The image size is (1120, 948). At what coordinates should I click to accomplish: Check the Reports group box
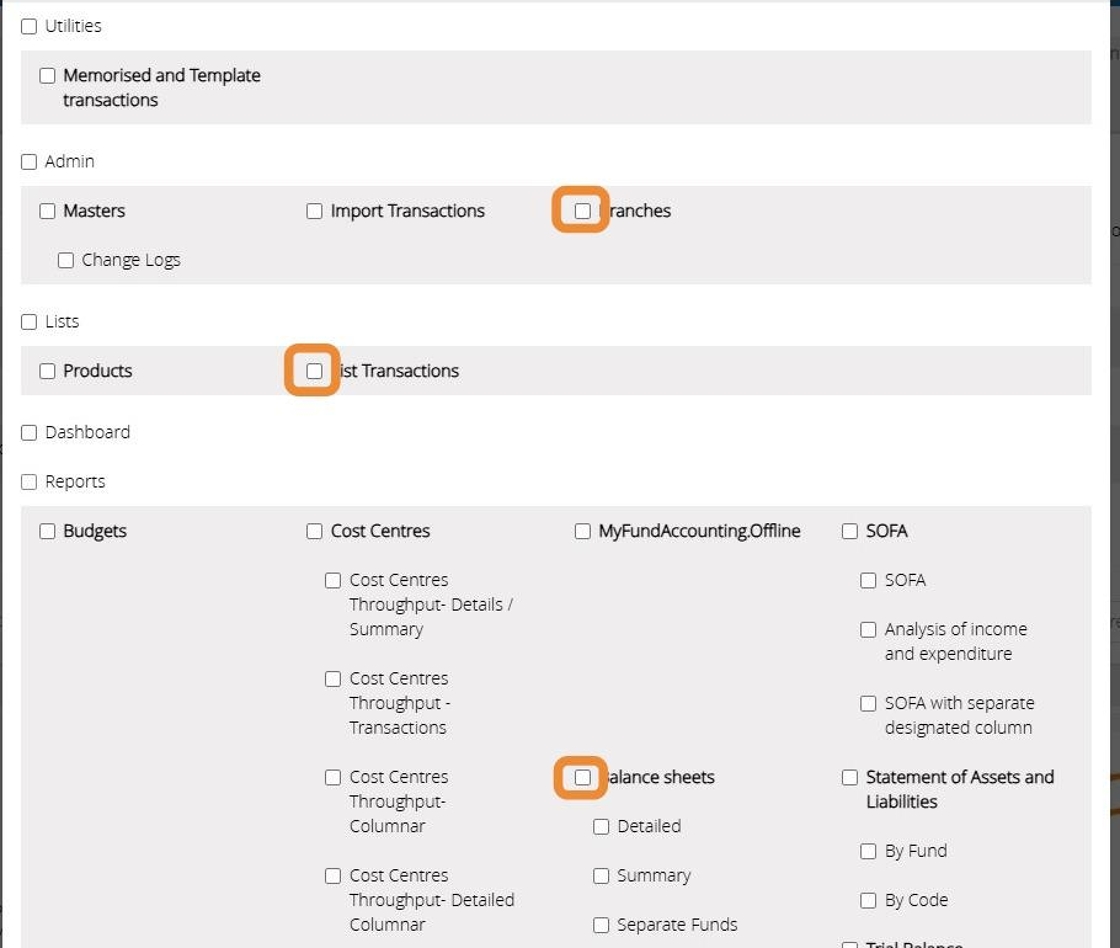[29, 482]
